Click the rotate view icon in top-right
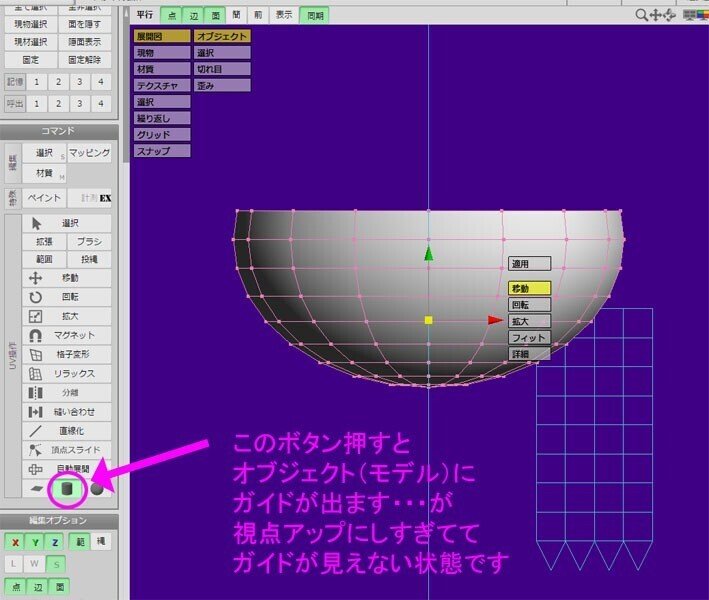Screen dimensions: 709x600 point(669,15)
